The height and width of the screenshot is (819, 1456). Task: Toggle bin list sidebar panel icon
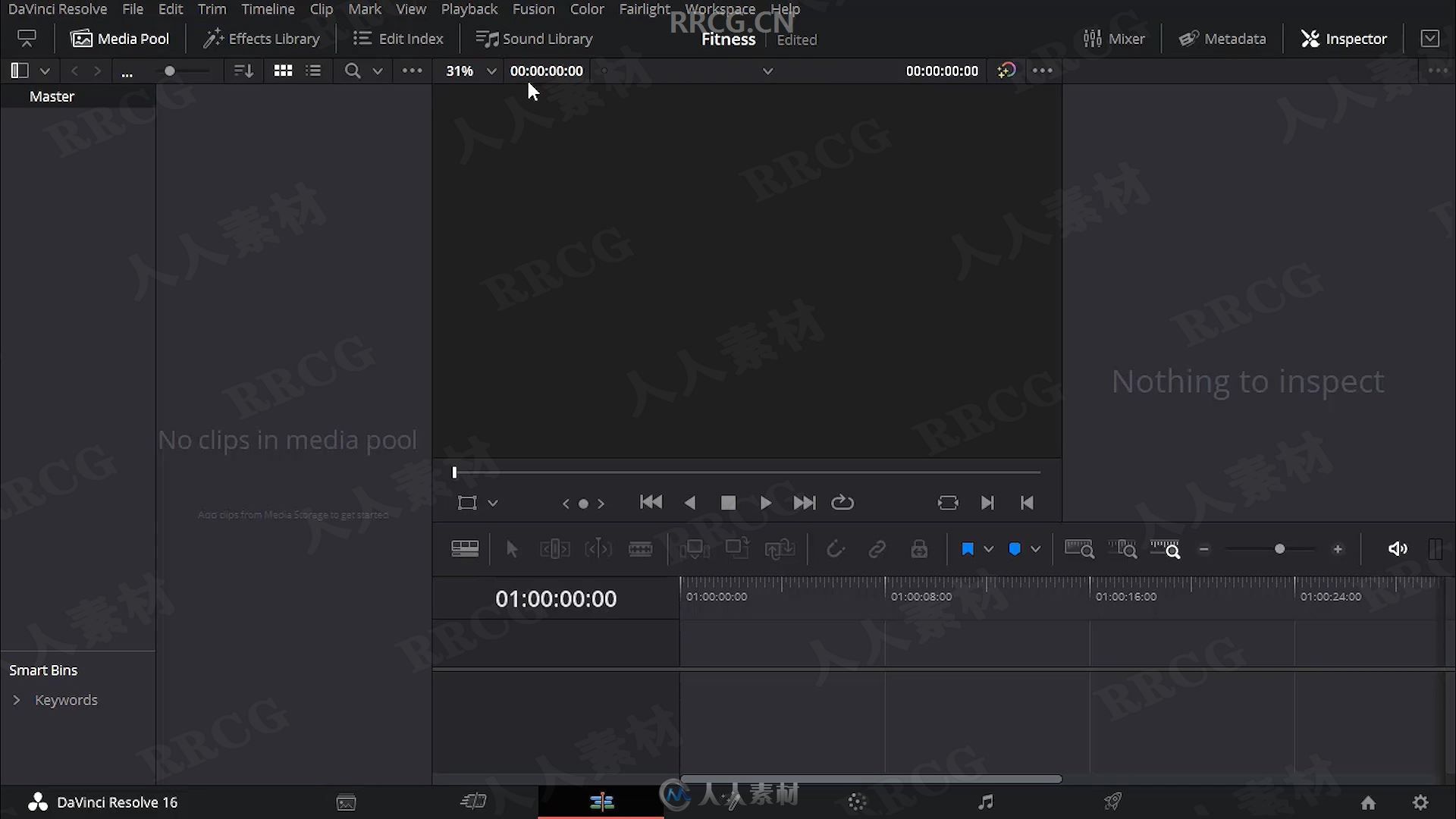[x=20, y=71]
